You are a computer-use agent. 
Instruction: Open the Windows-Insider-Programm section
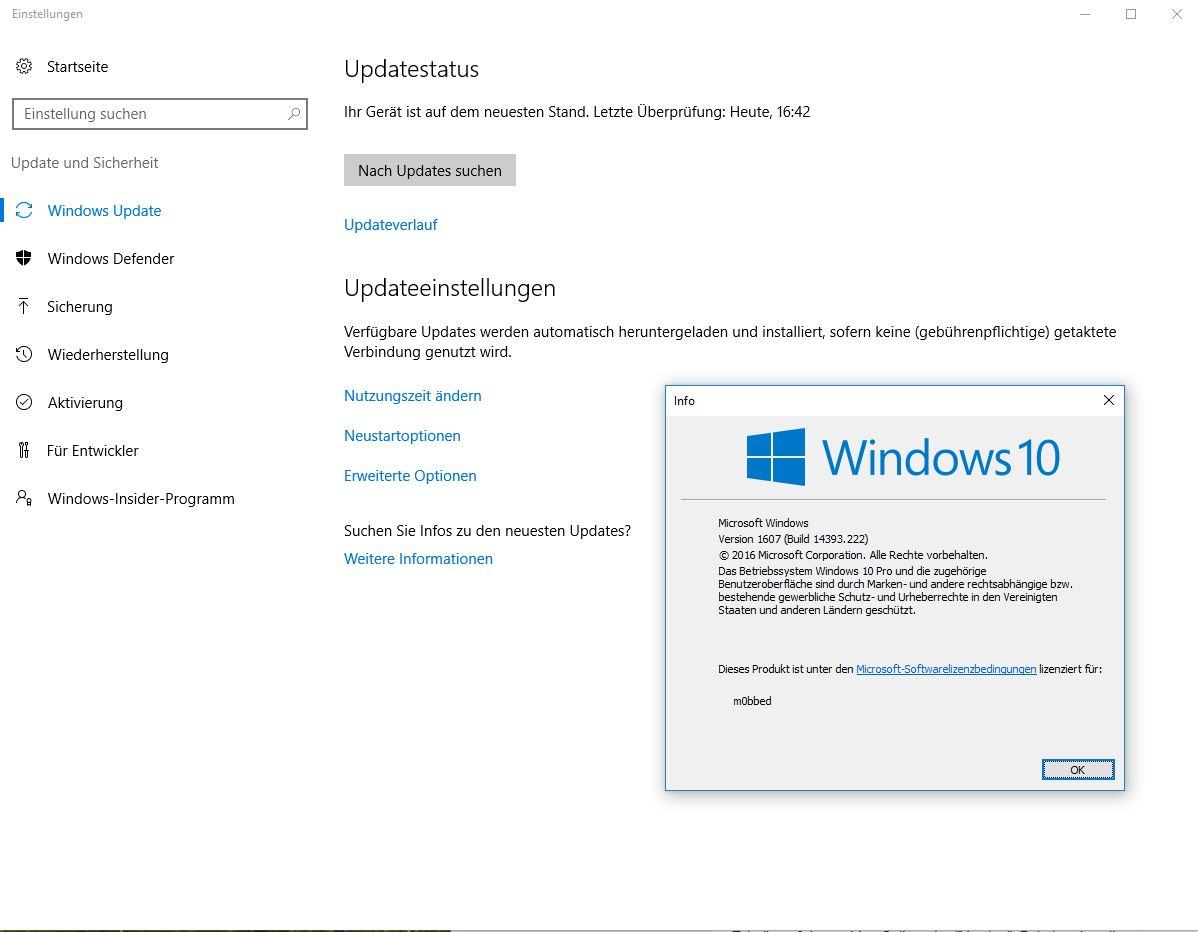pyautogui.click(x=141, y=498)
